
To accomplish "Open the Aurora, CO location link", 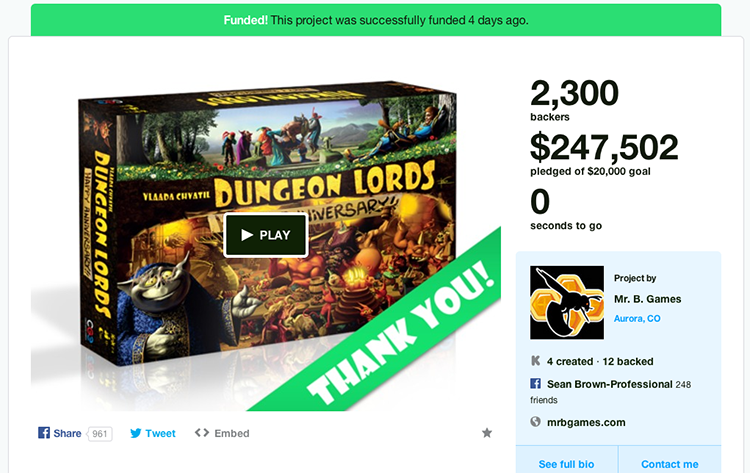I will [x=637, y=319].
